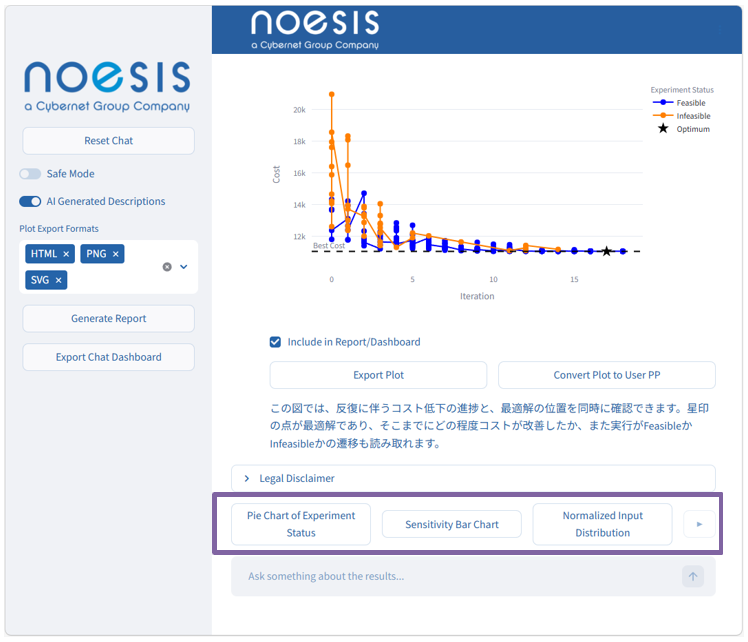Select Sensitivity Bar Chart suggestion
This screenshot has height=642, width=748.
(x=452, y=524)
